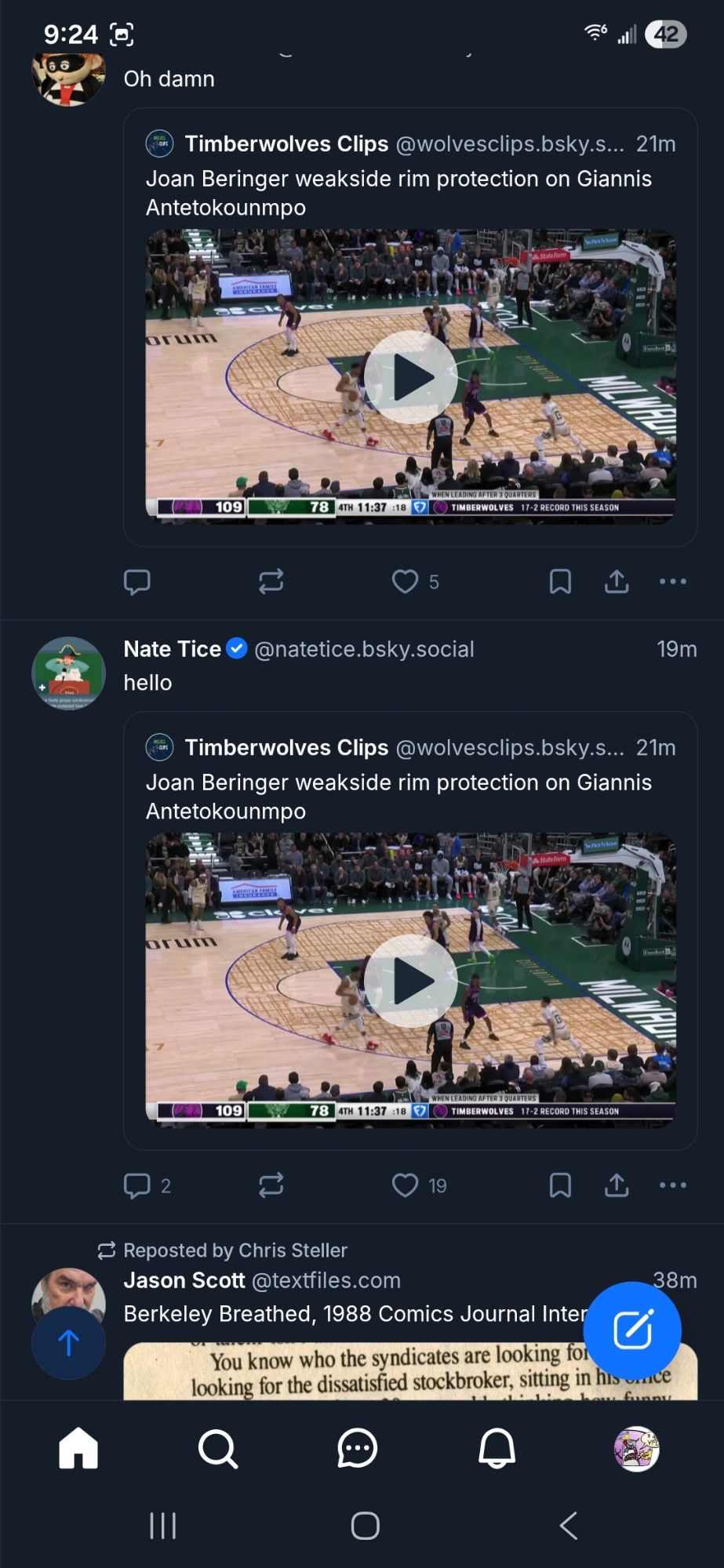Open Nate Tice's profile handle link
Image resolution: width=724 pixels, height=1568 pixels.
point(364,649)
